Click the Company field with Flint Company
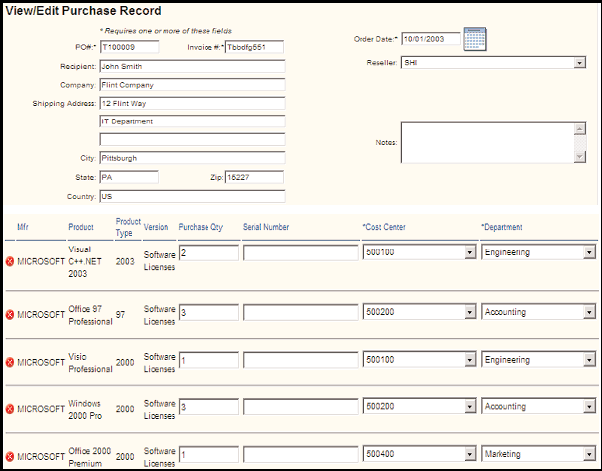Viewport: 602px width, 471px height. pos(192,85)
